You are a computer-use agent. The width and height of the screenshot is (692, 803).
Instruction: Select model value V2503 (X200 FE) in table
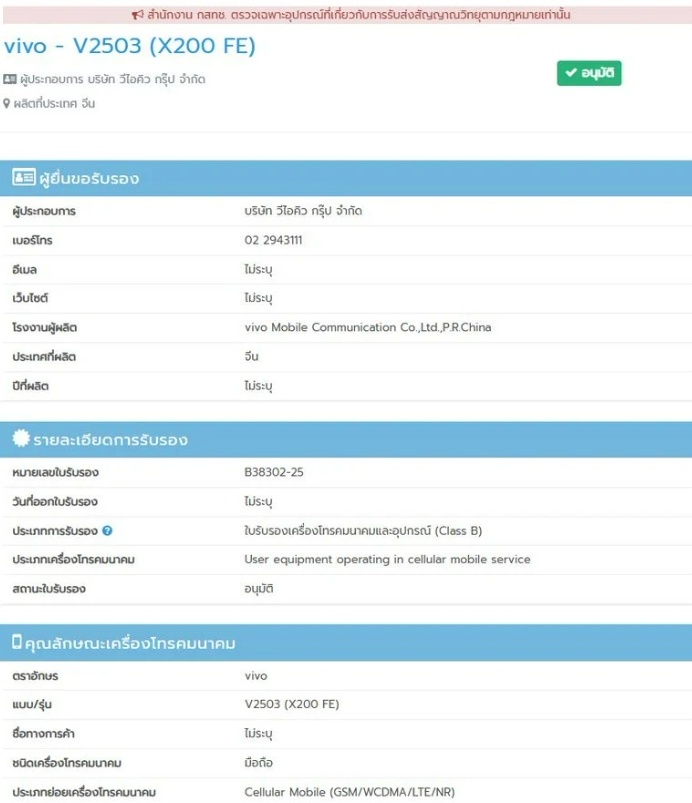tap(292, 704)
